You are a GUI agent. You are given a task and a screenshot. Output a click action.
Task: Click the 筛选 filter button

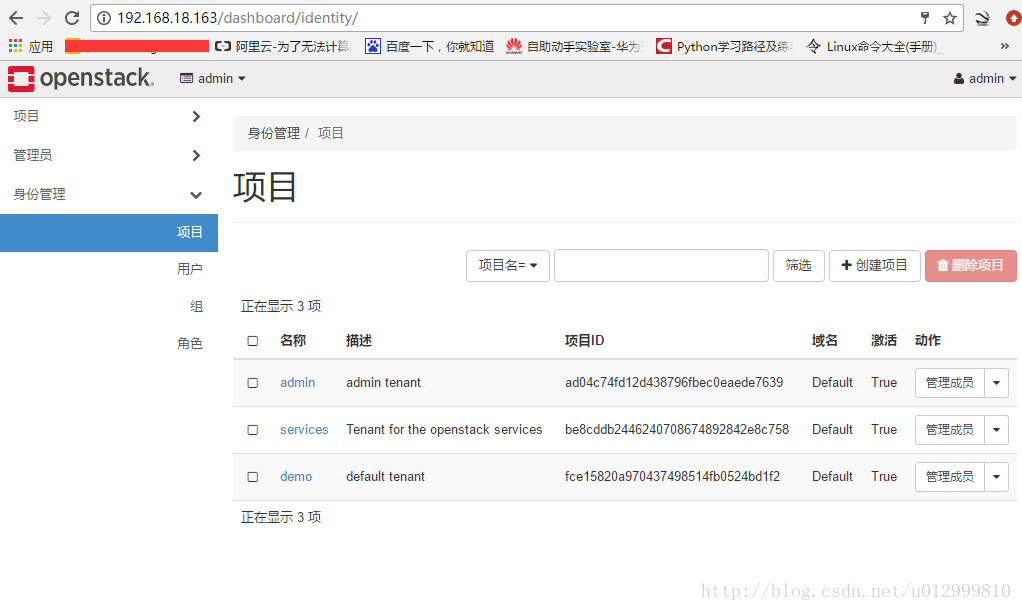pos(798,265)
